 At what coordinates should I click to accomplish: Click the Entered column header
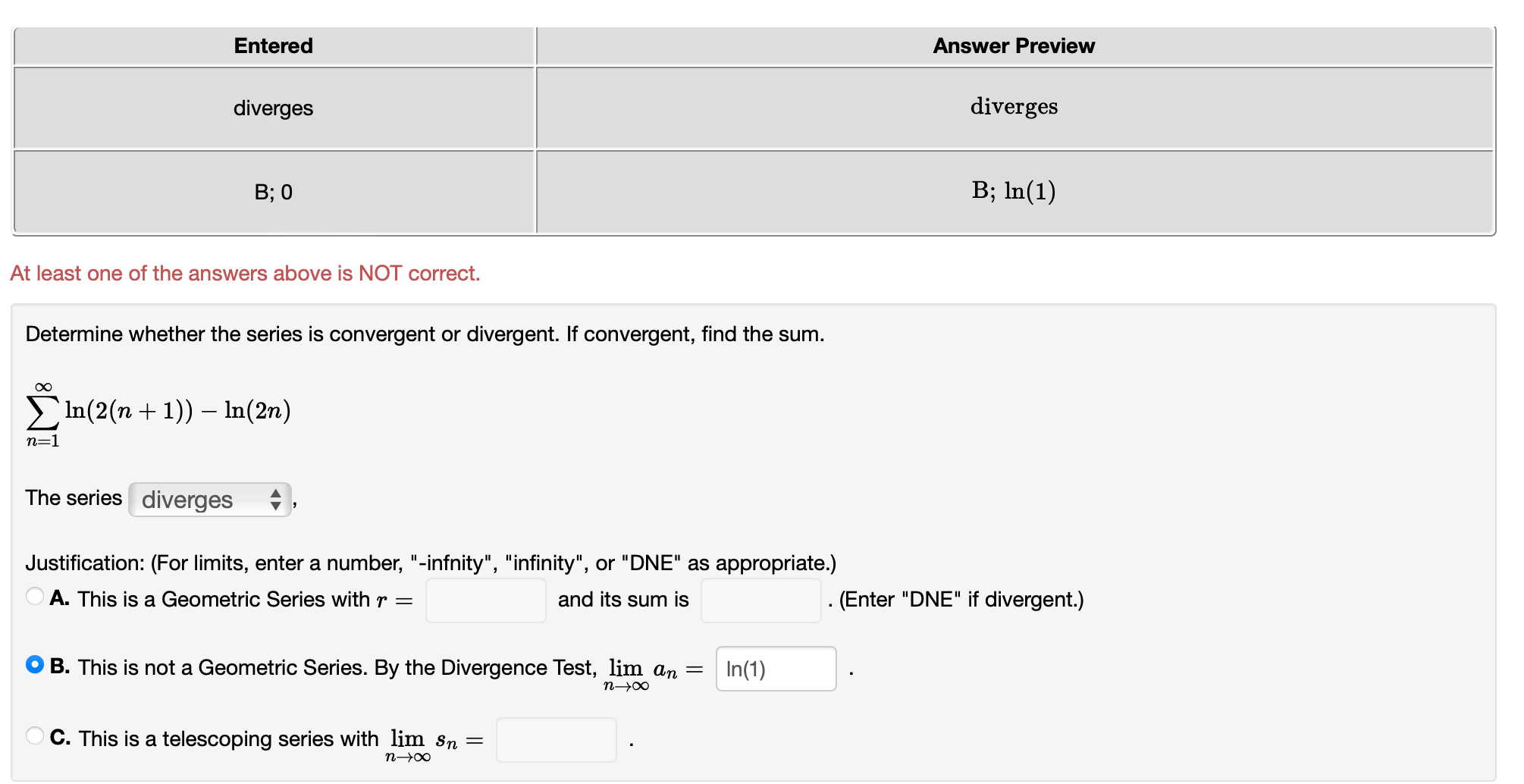[x=273, y=45]
